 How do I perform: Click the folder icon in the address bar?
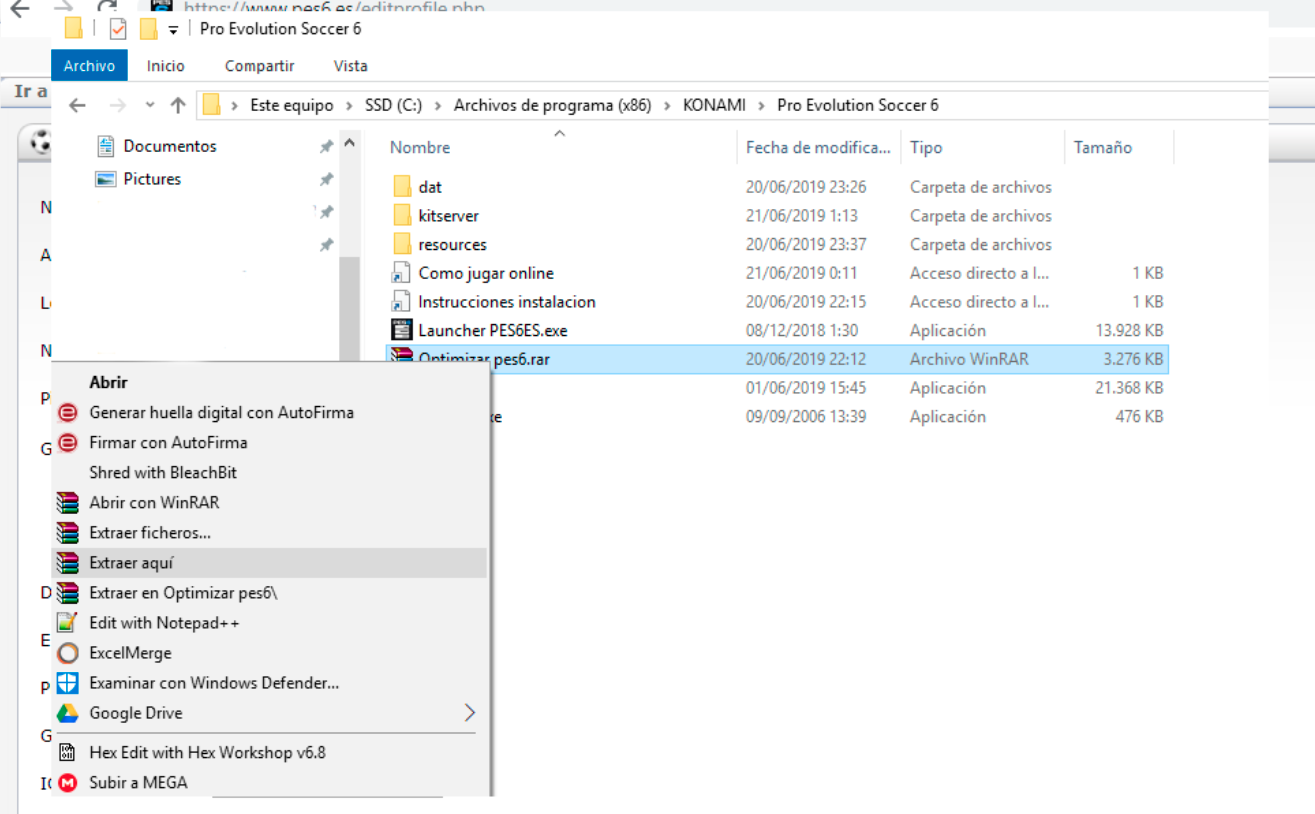(211, 105)
